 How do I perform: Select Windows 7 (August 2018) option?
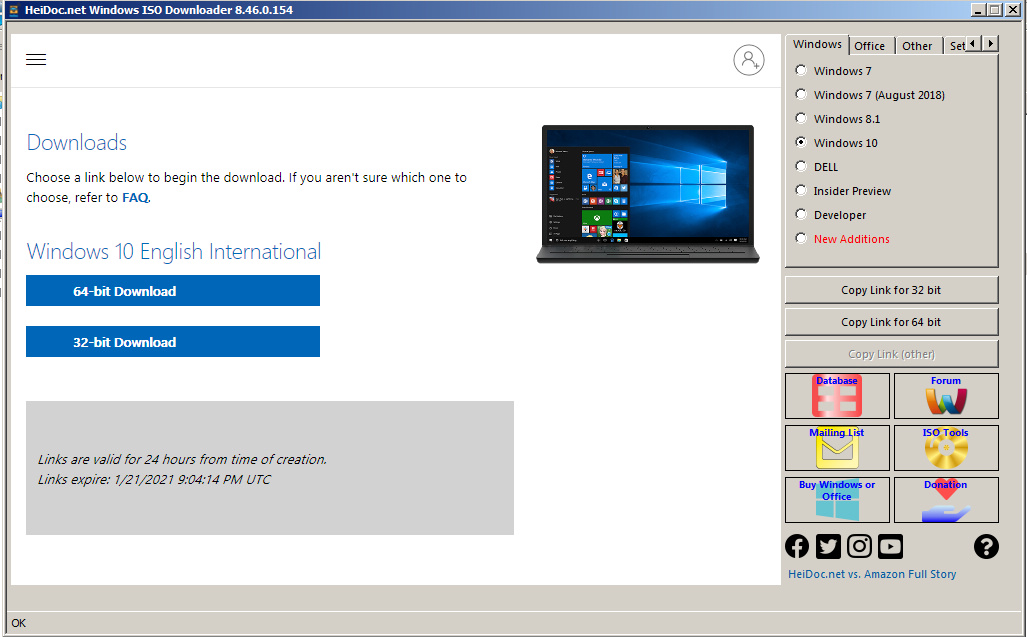(x=800, y=94)
